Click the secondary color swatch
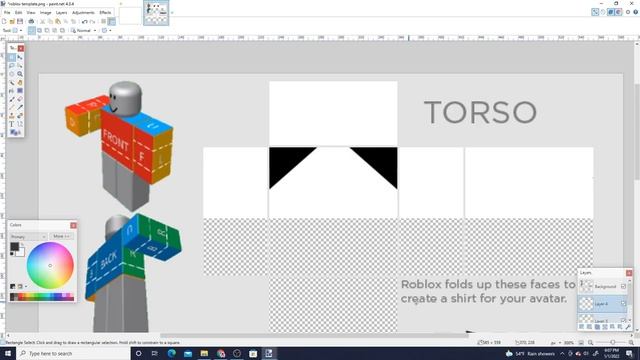Image resolution: width=640 pixels, height=360 pixels. click(x=21, y=253)
